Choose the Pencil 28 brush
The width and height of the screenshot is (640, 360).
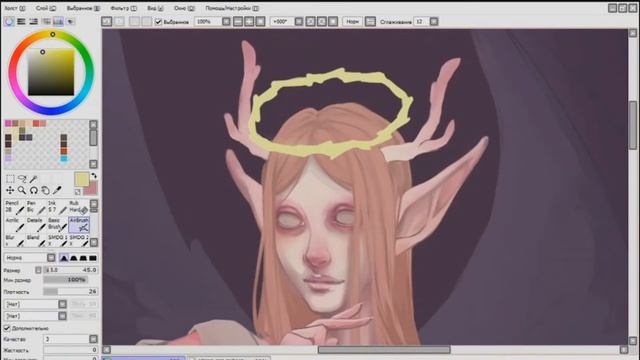coord(15,207)
